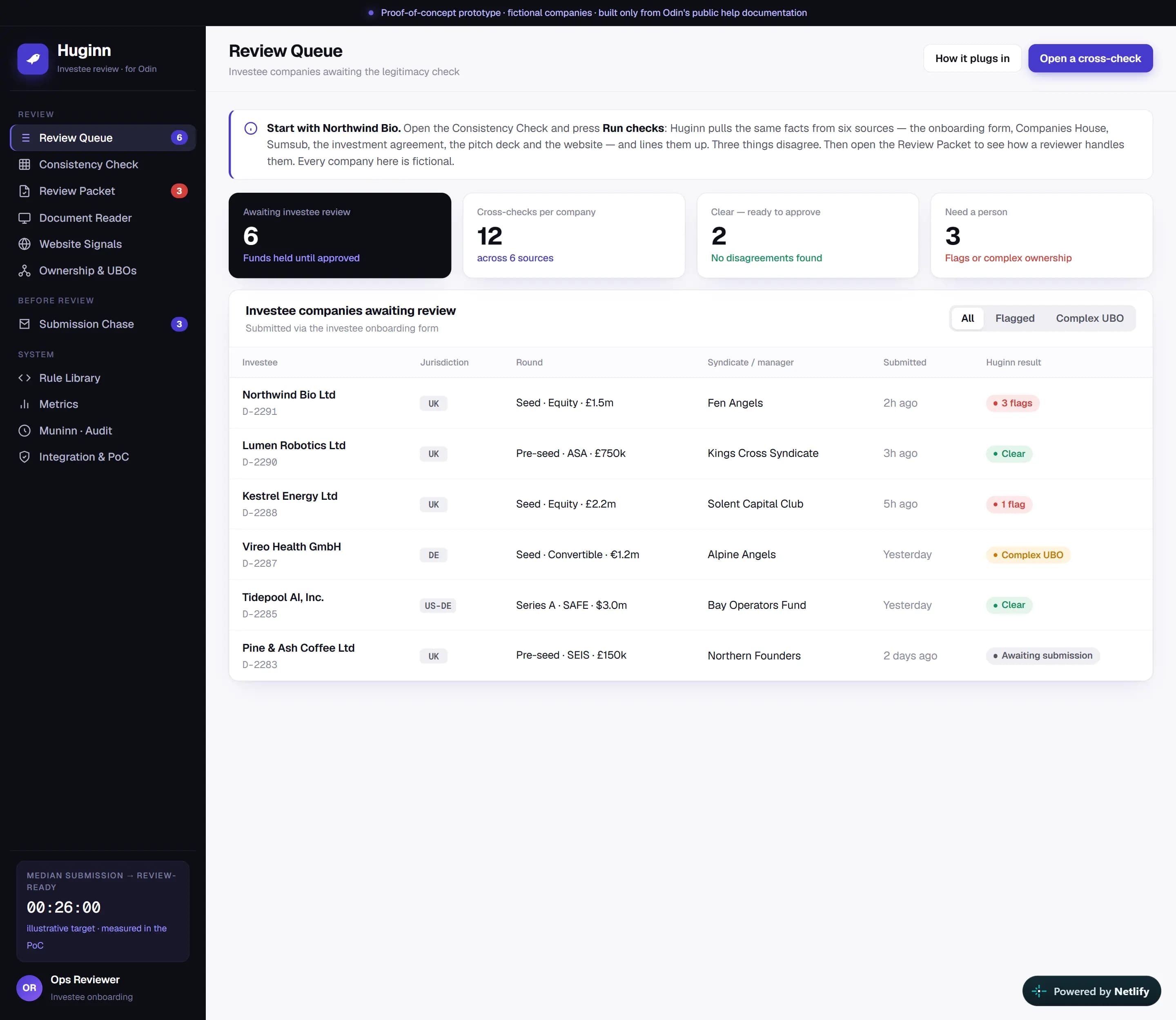Click the 1 flag badge for Kestrel Energy
The width and height of the screenshot is (1176, 1020).
click(1009, 504)
